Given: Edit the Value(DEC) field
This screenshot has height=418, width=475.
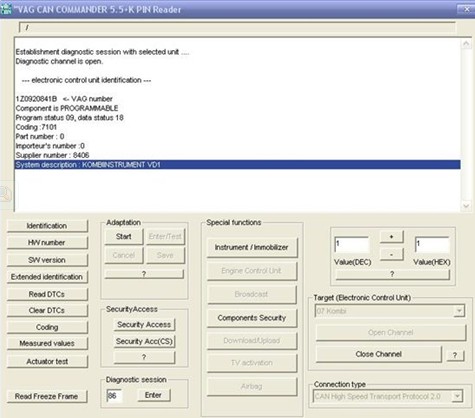Looking at the screenshot, I should (x=352, y=245).
